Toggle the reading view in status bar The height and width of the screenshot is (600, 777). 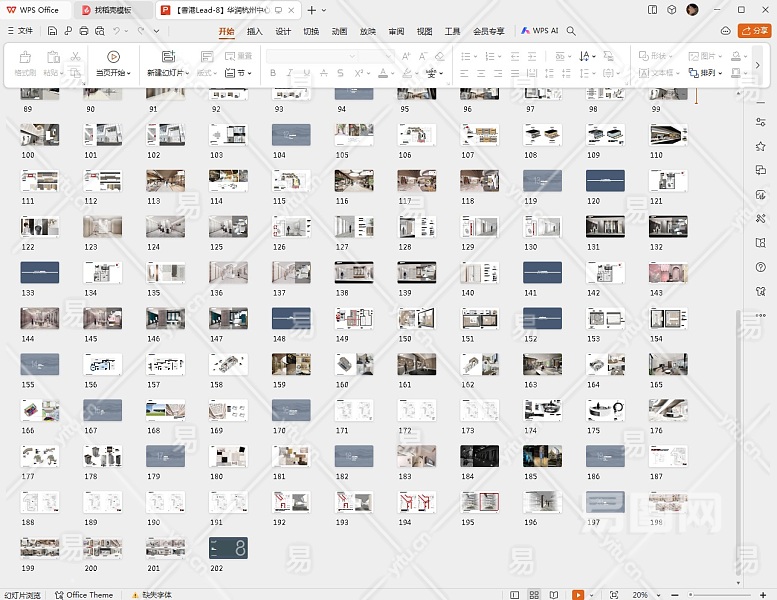point(555,594)
